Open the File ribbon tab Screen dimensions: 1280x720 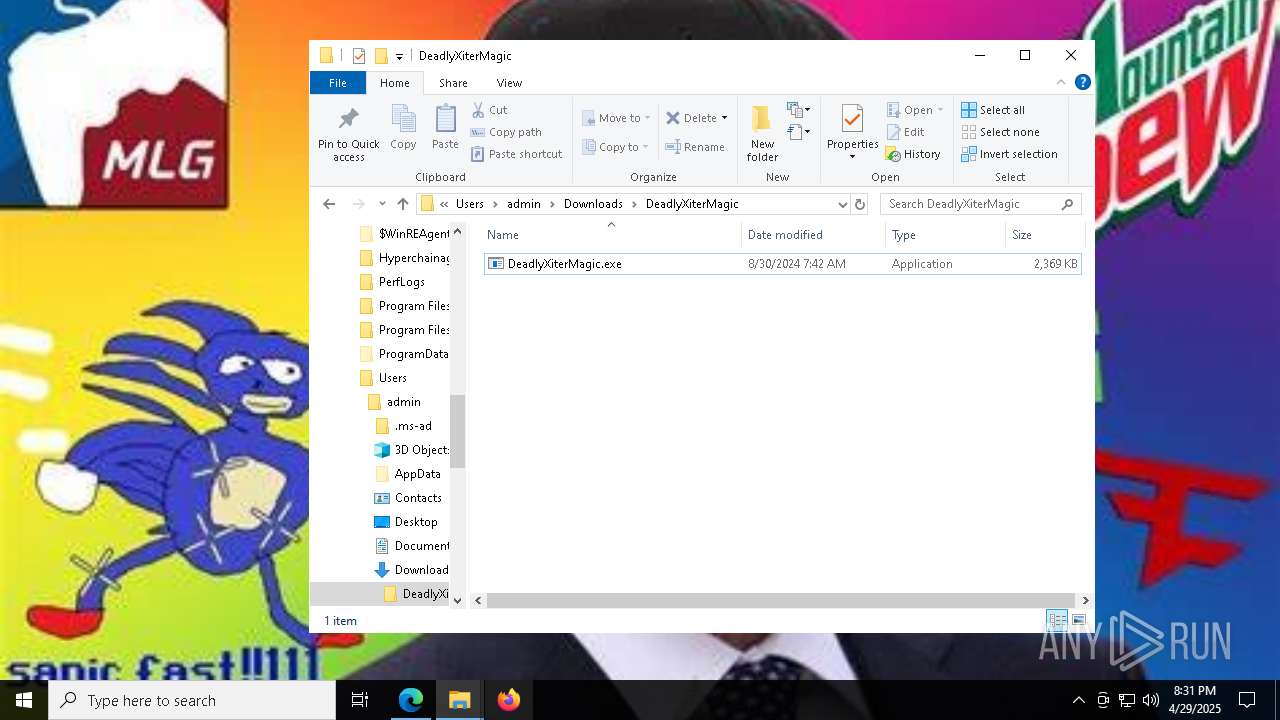coord(338,83)
